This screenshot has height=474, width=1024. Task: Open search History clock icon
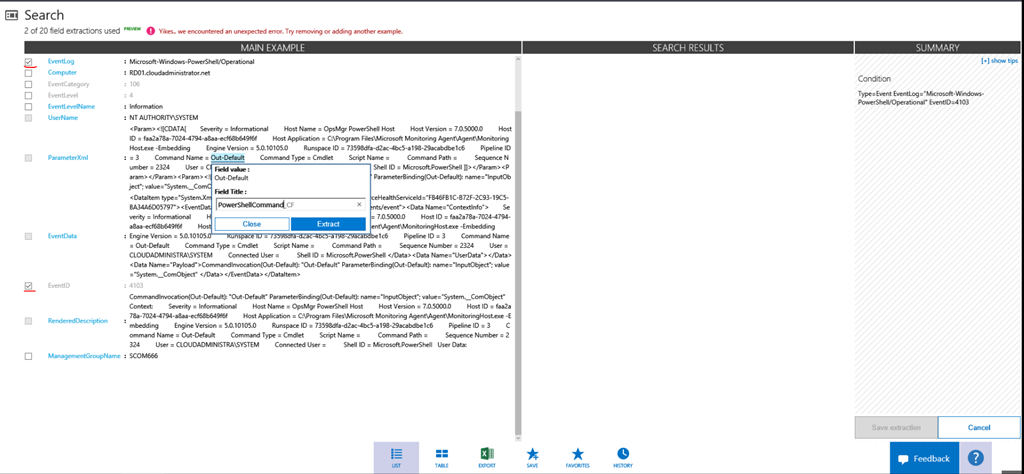pos(623,456)
